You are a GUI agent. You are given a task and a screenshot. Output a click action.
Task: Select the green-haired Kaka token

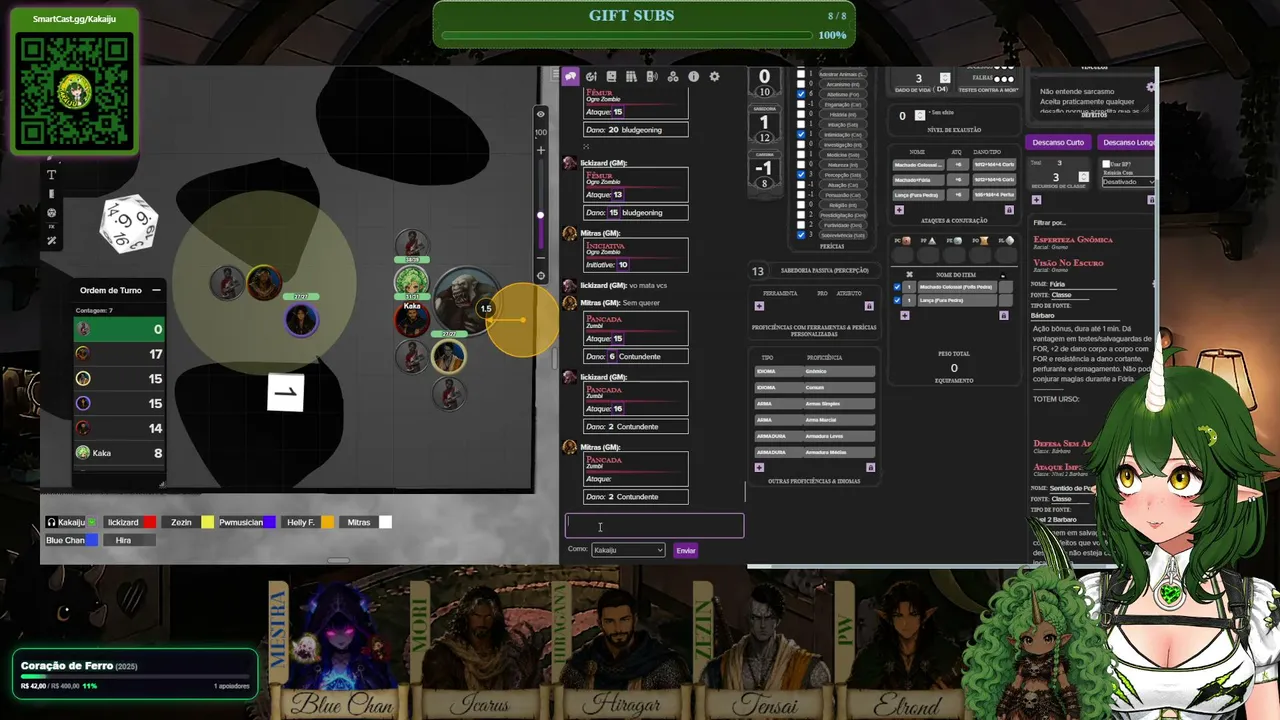411,282
